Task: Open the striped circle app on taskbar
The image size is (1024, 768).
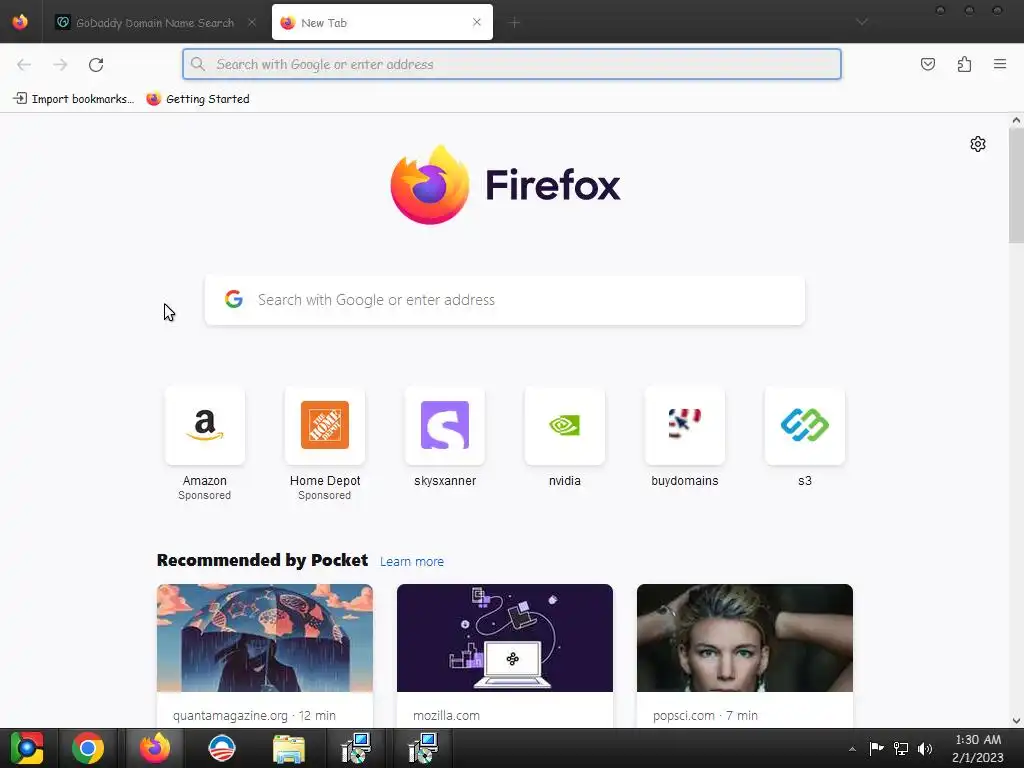Action: (221, 748)
